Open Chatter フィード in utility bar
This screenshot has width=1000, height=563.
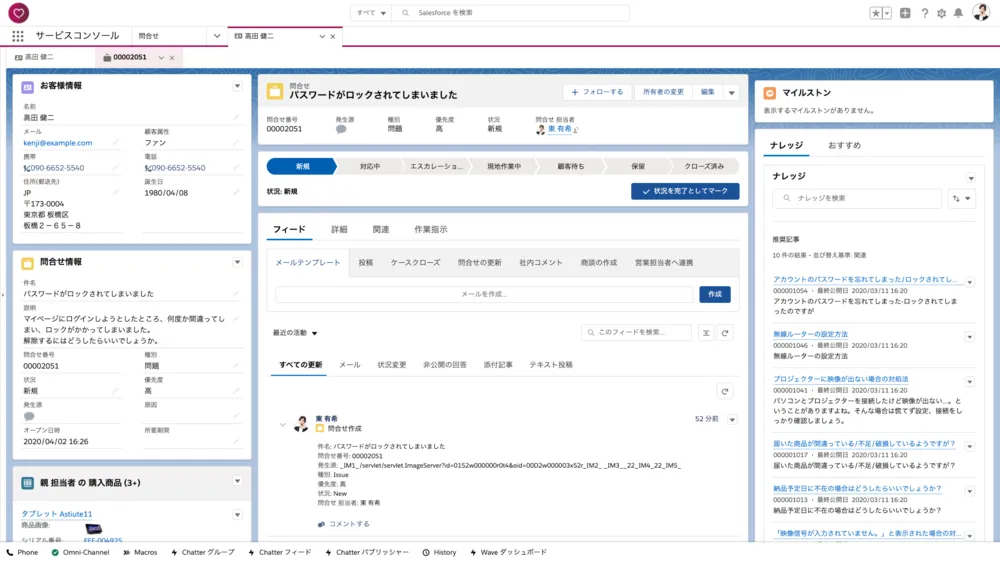[x=279, y=552]
